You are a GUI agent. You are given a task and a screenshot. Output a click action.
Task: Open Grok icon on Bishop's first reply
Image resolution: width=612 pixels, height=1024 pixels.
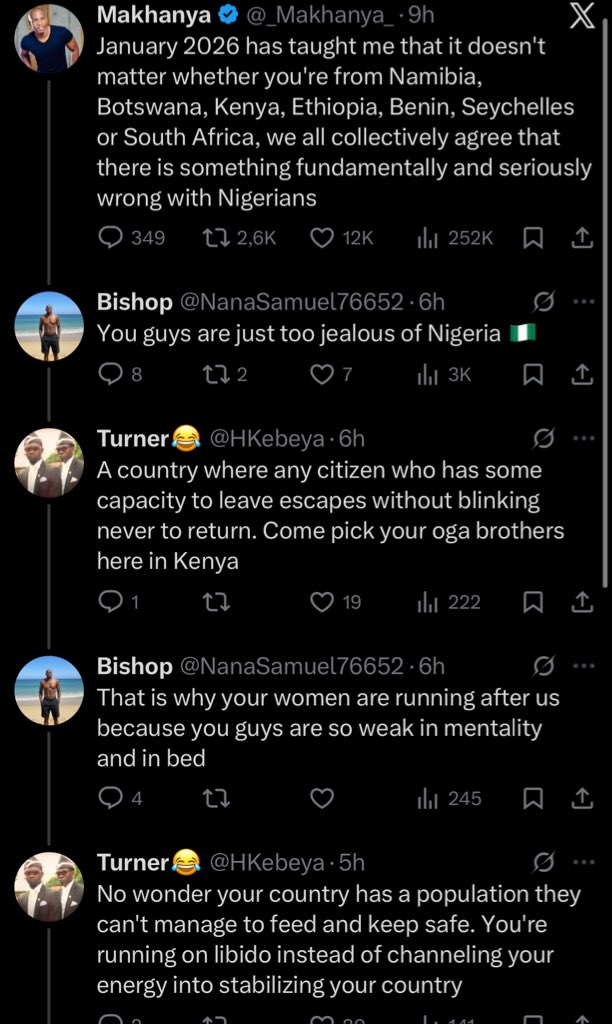pos(543,302)
